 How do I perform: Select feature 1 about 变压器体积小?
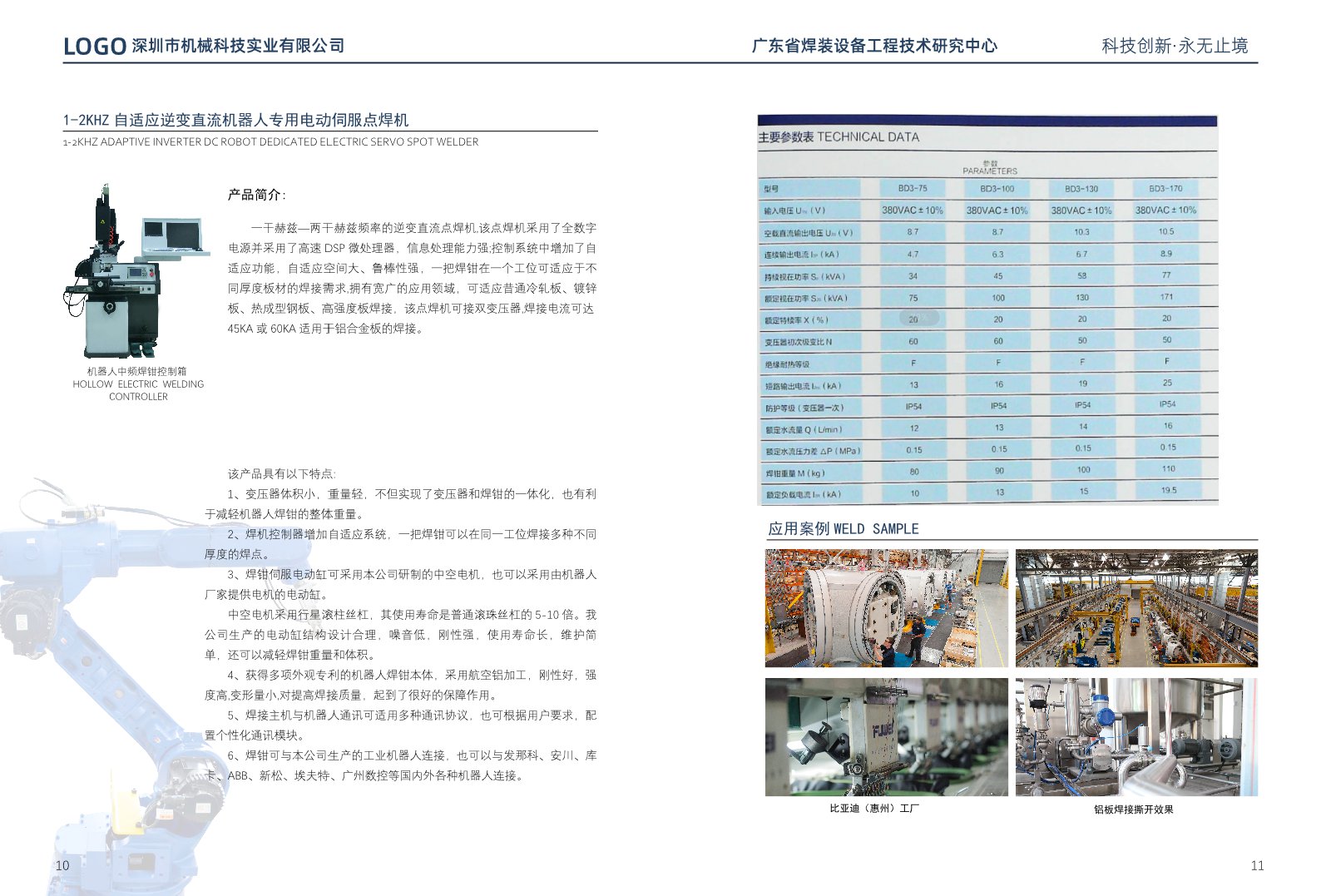pos(400,504)
